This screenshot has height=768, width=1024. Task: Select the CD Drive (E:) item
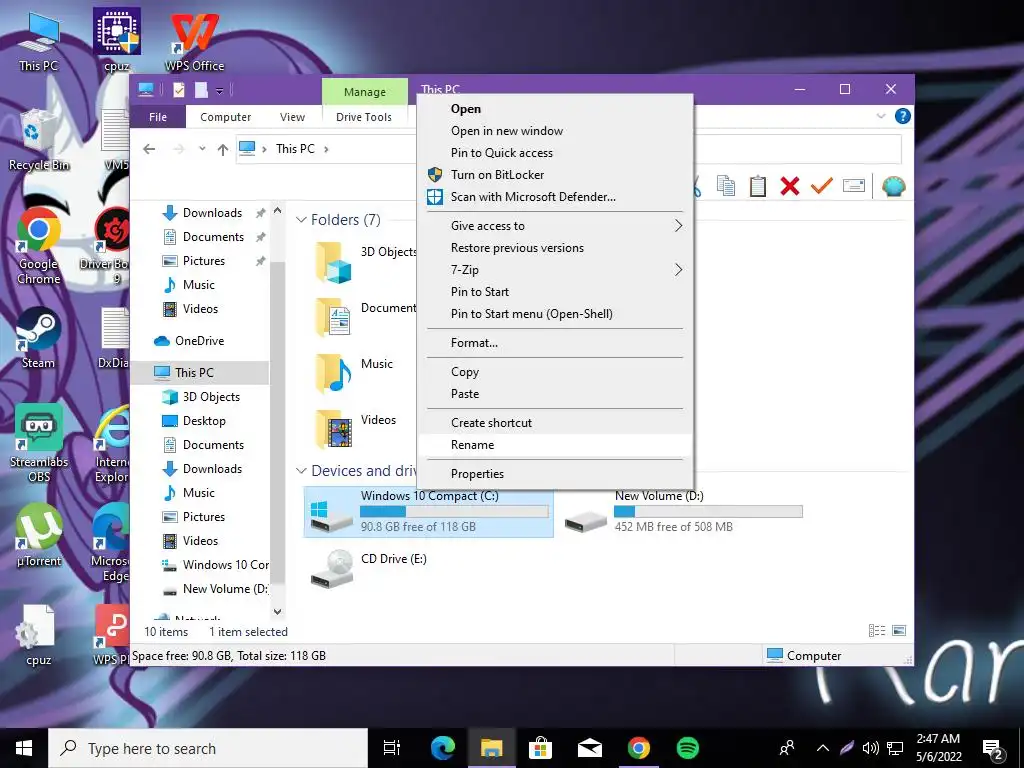(x=370, y=569)
